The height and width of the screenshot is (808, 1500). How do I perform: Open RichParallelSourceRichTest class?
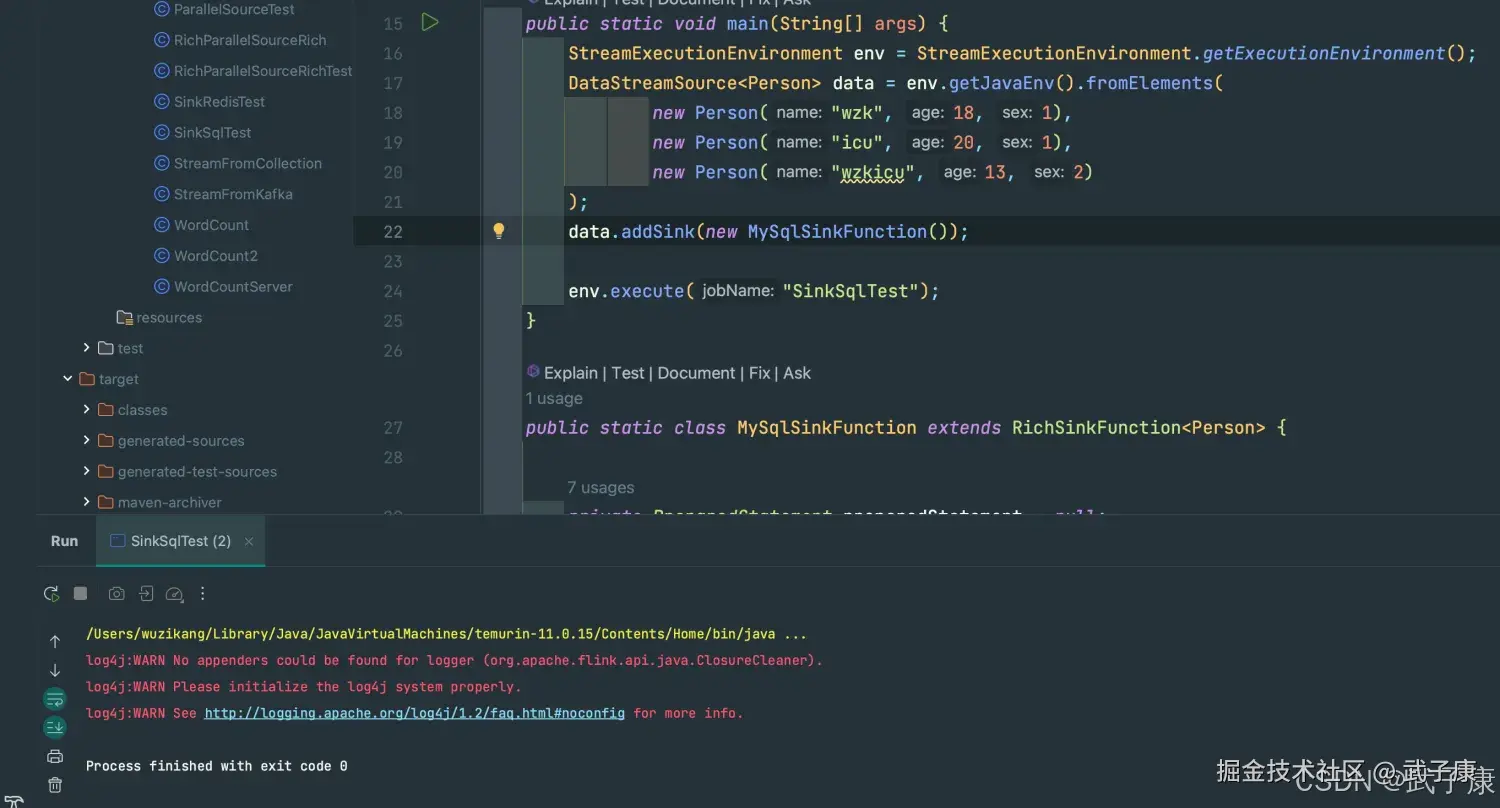[x=253, y=71]
